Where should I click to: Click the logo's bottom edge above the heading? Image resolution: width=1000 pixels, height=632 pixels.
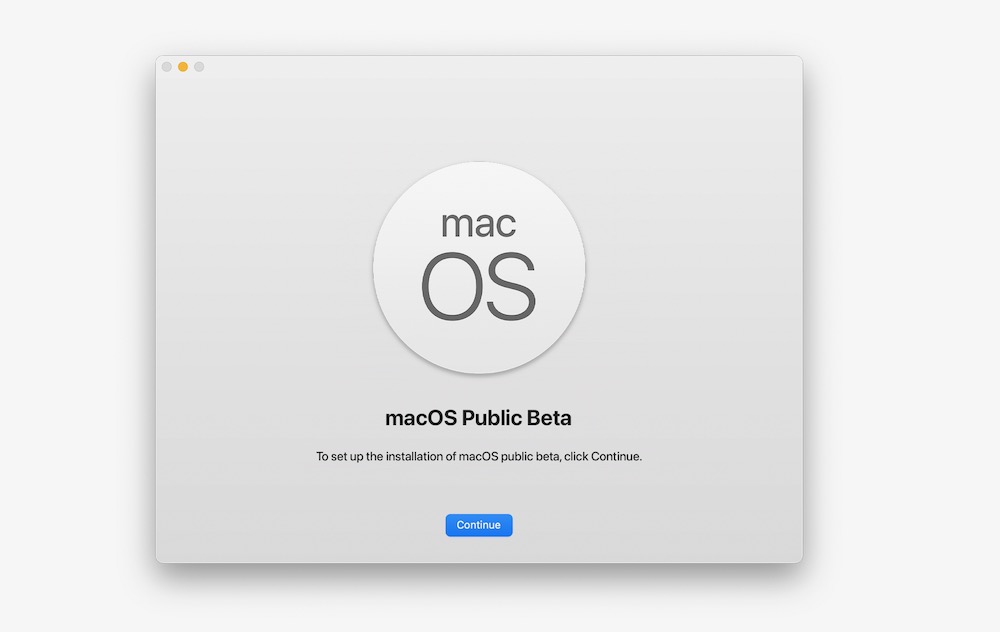[479, 369]
